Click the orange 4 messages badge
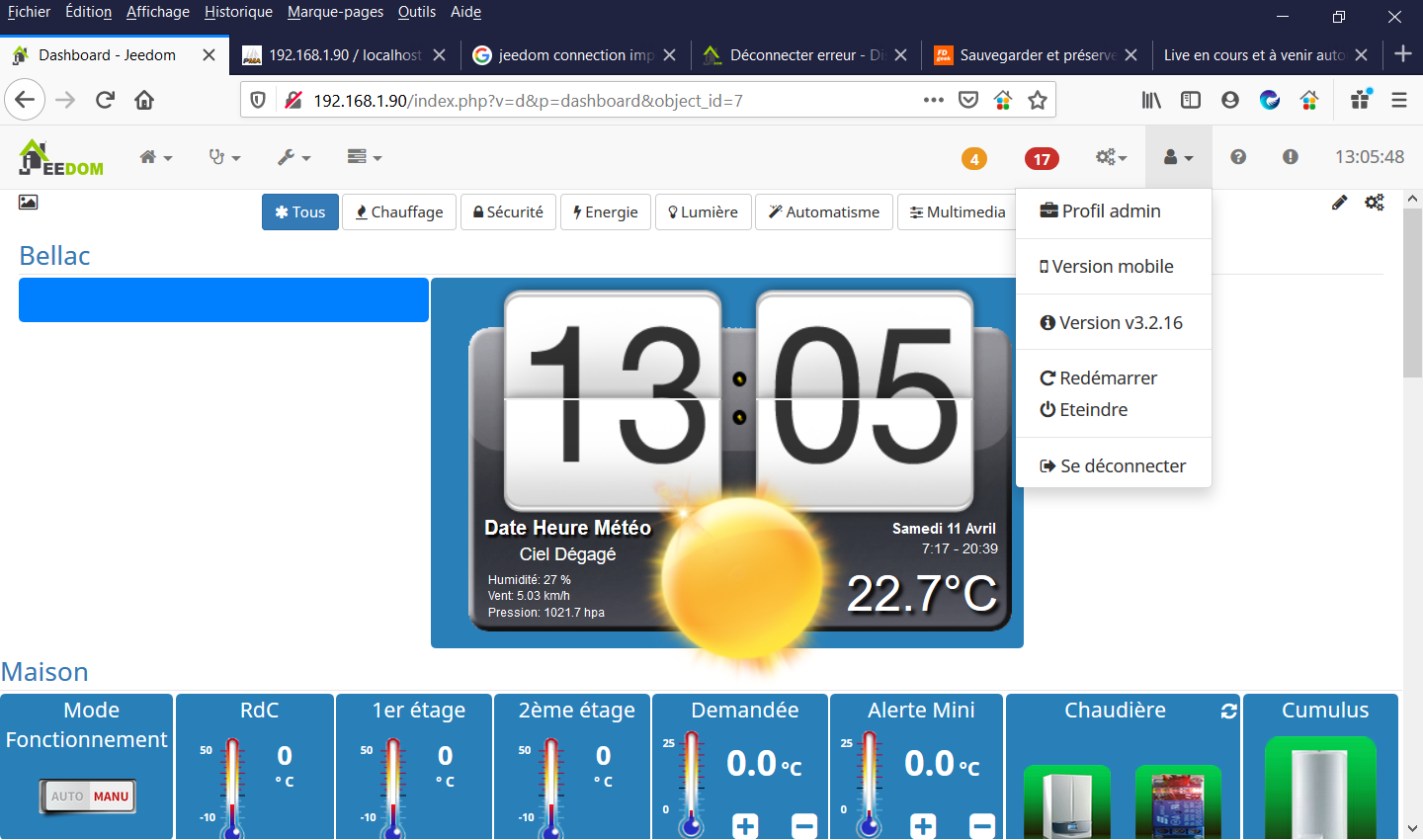The height and width of the screenshot is (840, 1423). click(x=974, y=159)
